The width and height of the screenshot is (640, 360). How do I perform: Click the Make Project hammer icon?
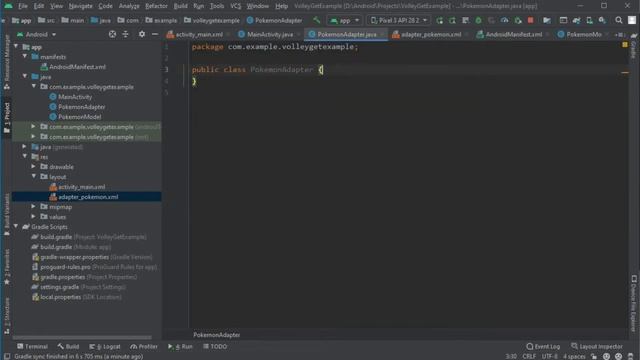click(x=316, y=20)
